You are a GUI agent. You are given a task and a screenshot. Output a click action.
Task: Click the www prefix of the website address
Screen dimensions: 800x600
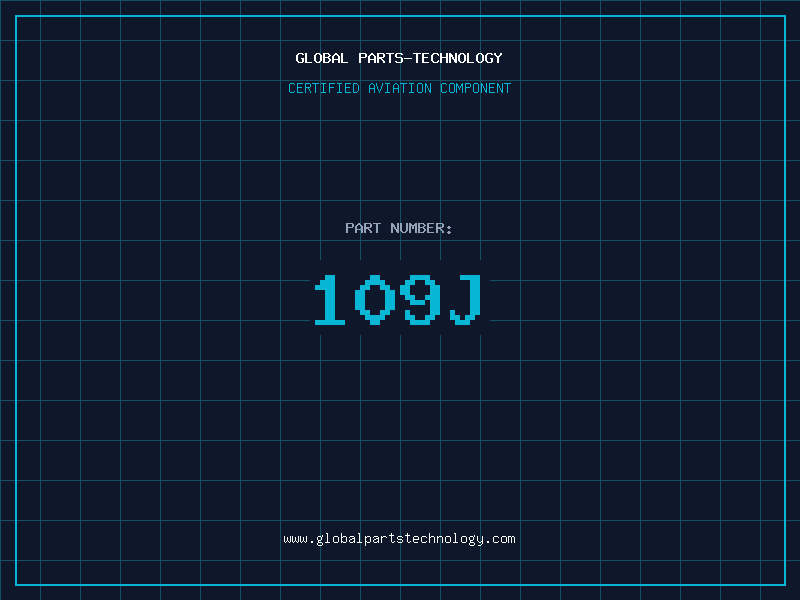[295, 539]
